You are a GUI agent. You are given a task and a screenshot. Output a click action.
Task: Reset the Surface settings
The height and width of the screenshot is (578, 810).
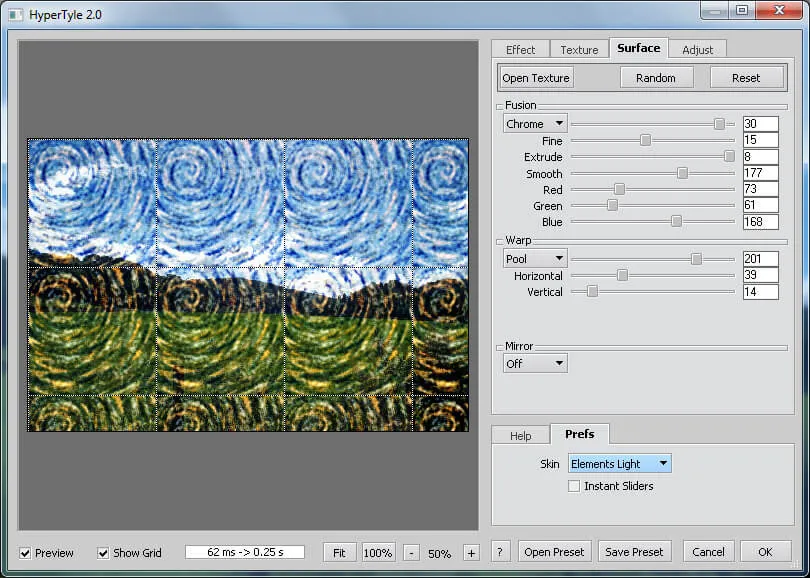coord(745,77)
